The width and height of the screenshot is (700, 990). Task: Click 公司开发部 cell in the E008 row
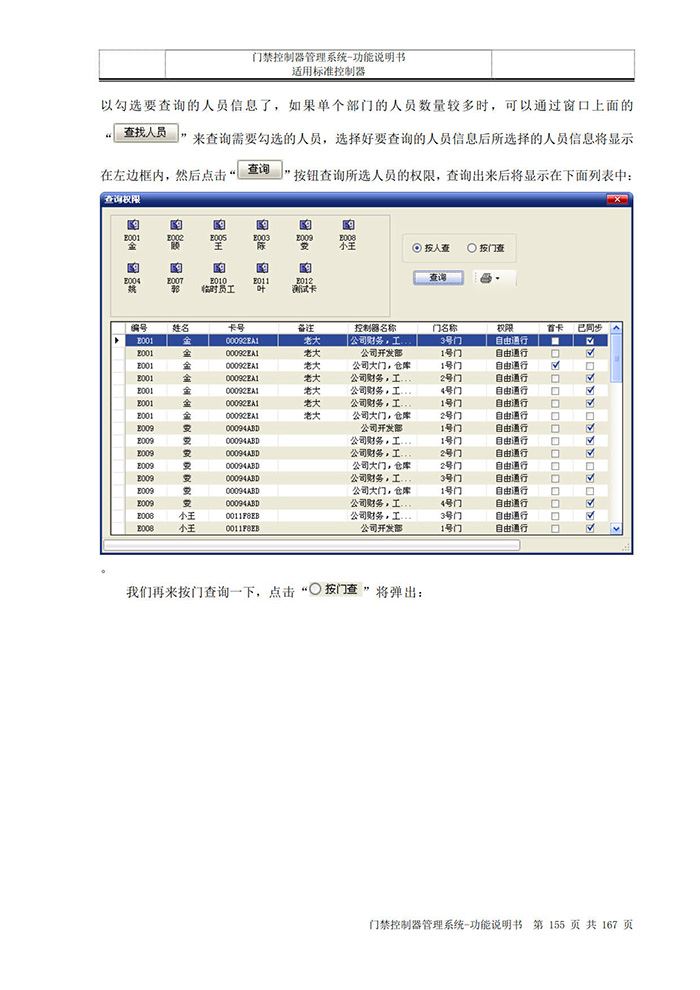pyautogui.click(x=381, y=528)
